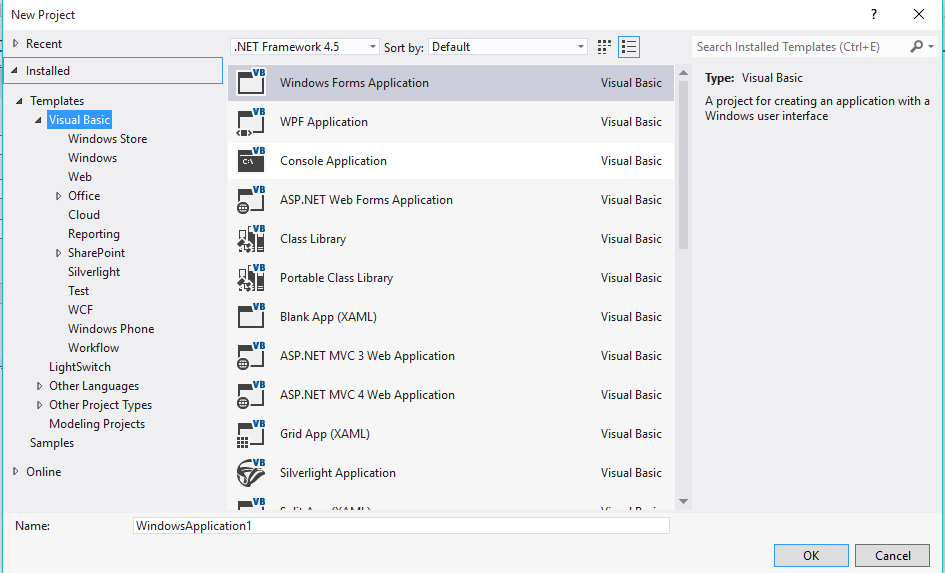Expand the SharePoint tree node

coord(58,253)
